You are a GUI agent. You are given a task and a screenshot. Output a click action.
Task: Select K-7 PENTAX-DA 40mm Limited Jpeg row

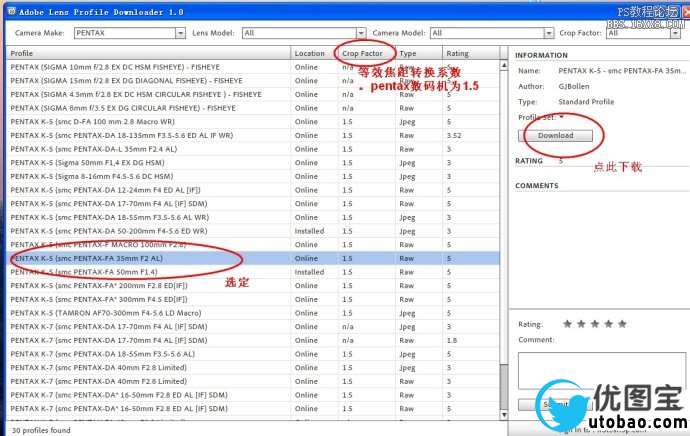pyautogui.click(x=253, y=367)
